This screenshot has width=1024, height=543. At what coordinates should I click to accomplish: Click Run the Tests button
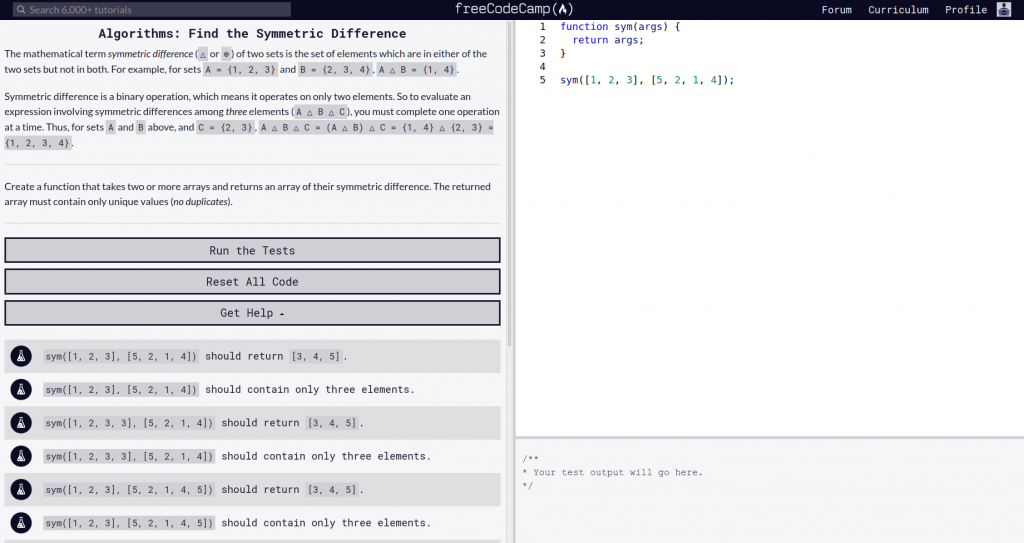point(252,250)
